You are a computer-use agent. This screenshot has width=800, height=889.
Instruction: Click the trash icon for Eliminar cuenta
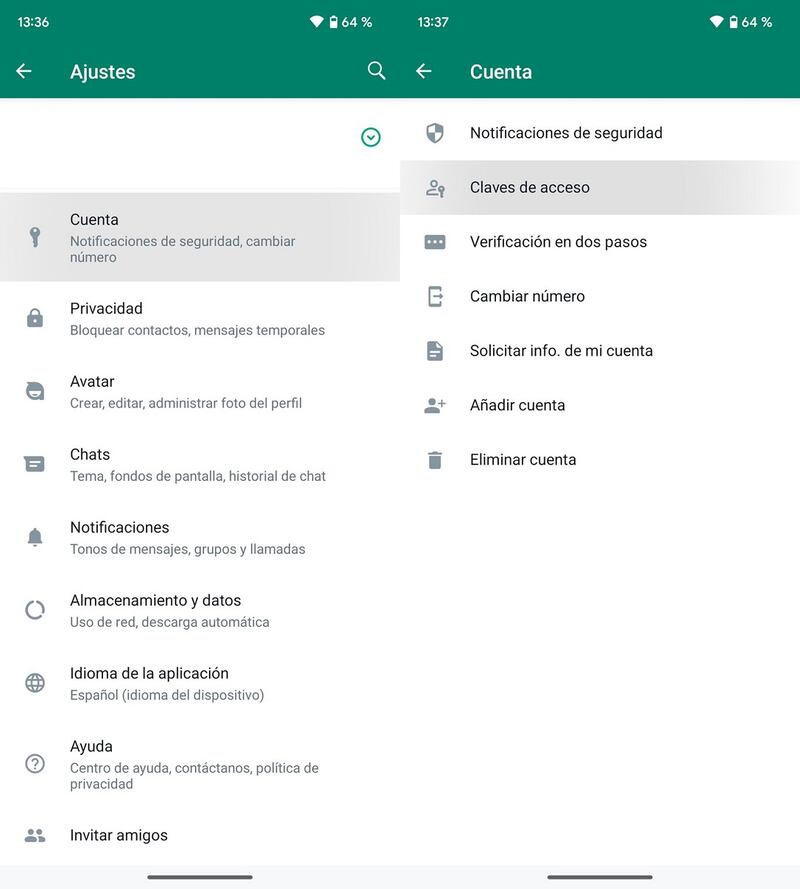[435, 460]
